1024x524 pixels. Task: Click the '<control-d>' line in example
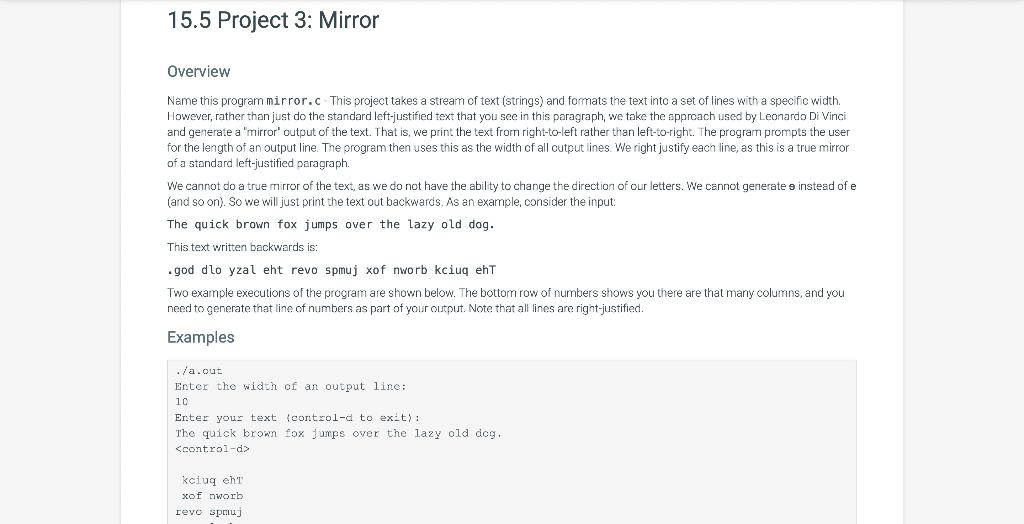click(212, 449)
